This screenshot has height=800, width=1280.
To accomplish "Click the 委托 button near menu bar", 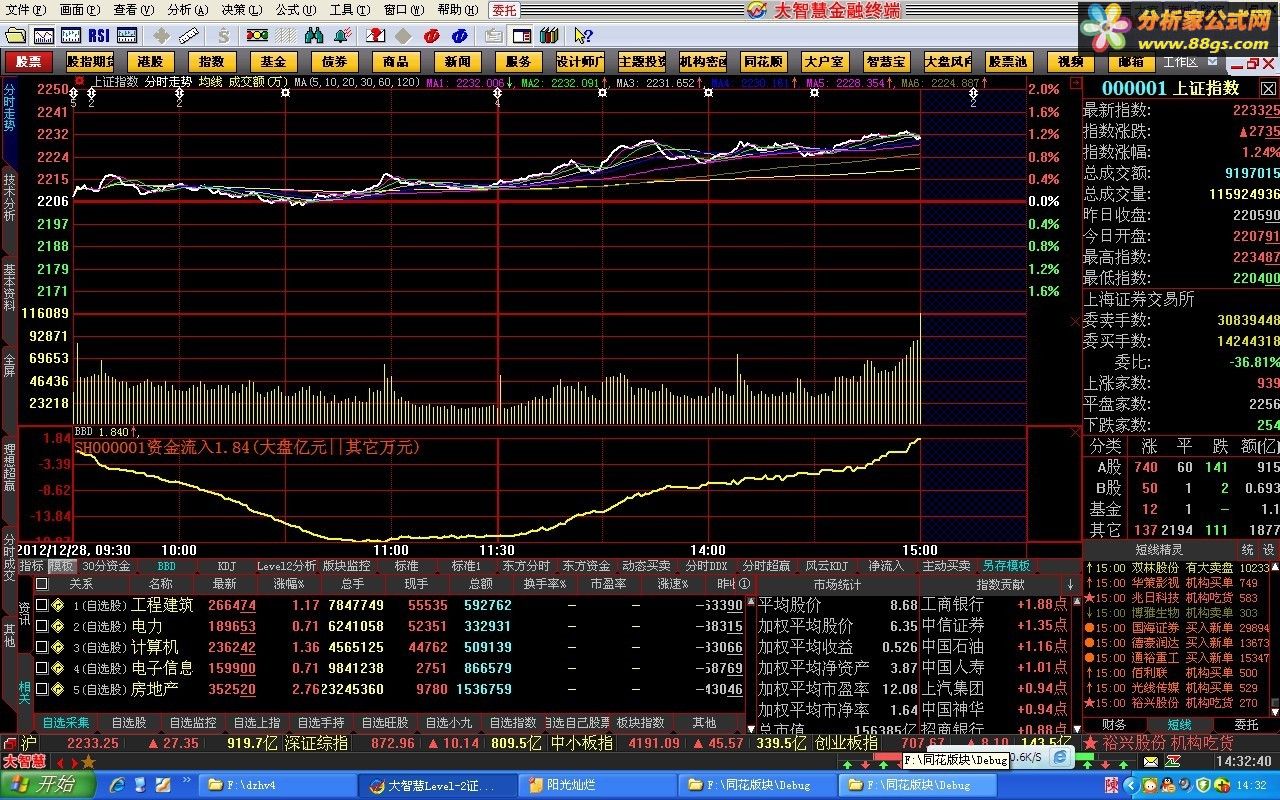I will (x=505, y=10).
